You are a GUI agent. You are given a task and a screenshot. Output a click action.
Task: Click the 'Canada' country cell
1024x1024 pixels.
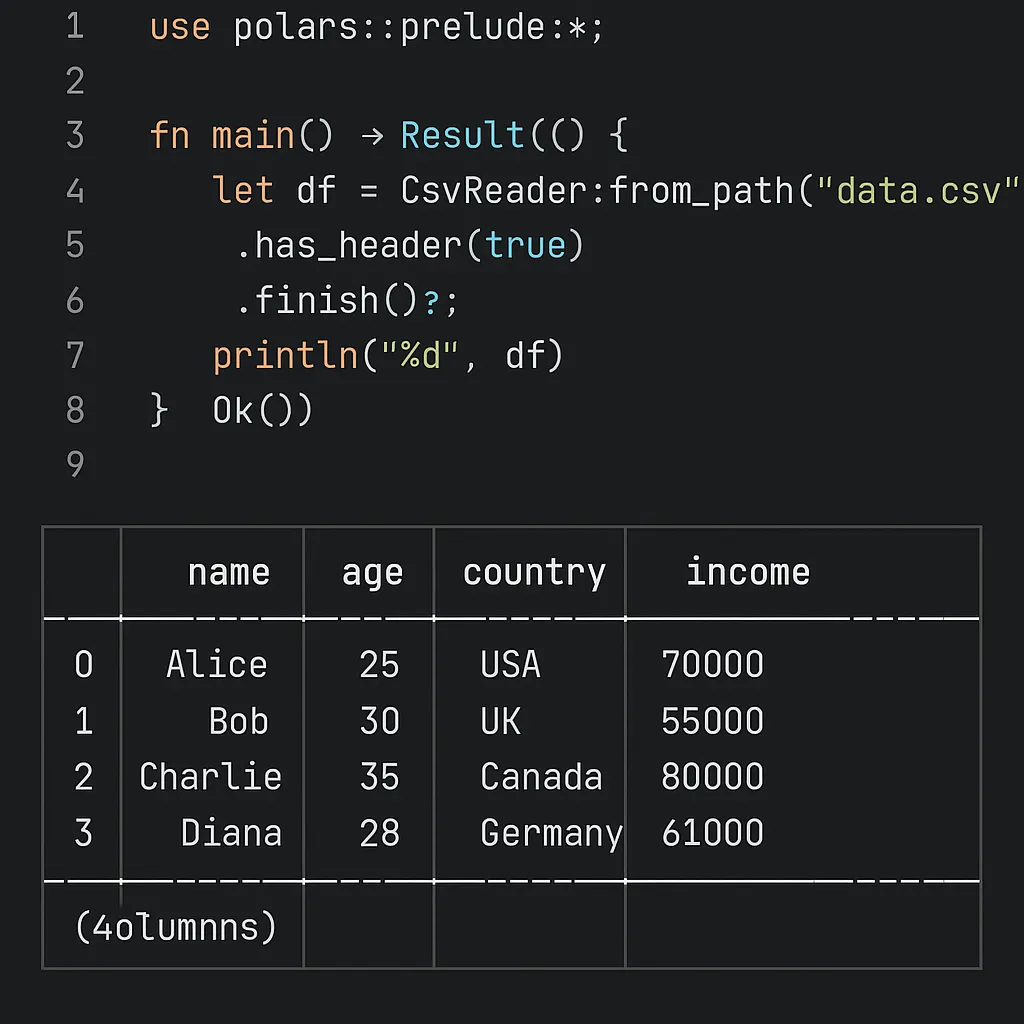tap(541, 776)
